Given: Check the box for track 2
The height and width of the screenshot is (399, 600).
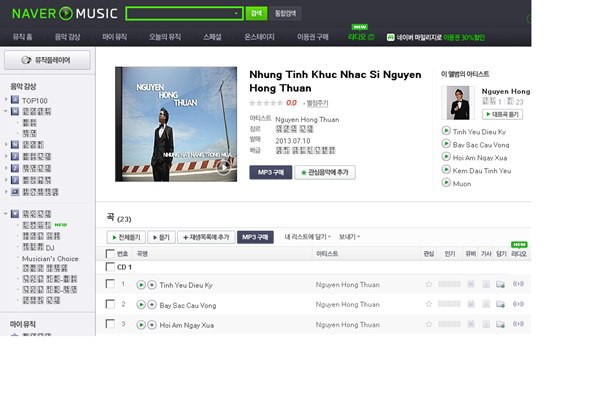Looking at the screenshot, I should click(110, 304).
